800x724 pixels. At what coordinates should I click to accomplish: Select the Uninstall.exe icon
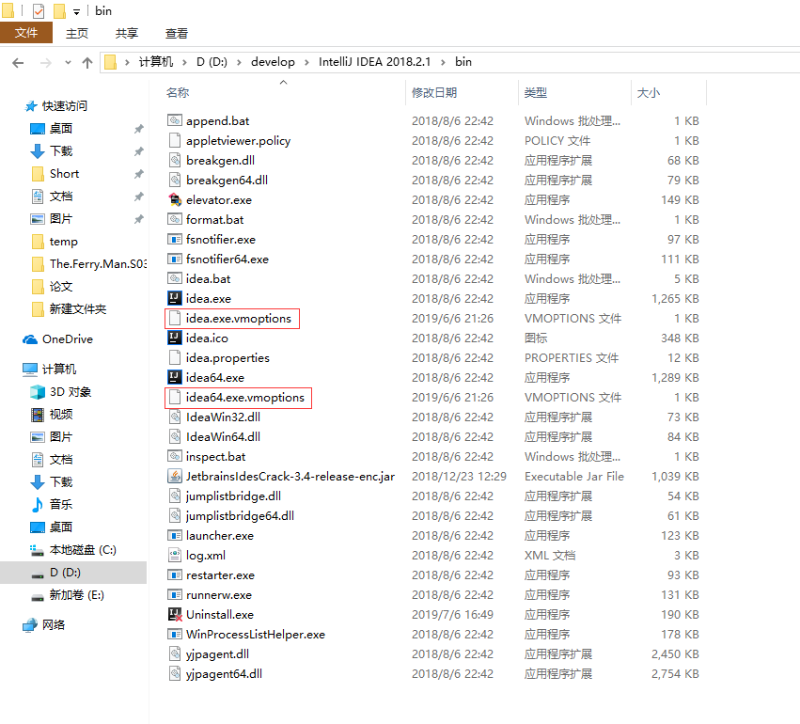174,614
